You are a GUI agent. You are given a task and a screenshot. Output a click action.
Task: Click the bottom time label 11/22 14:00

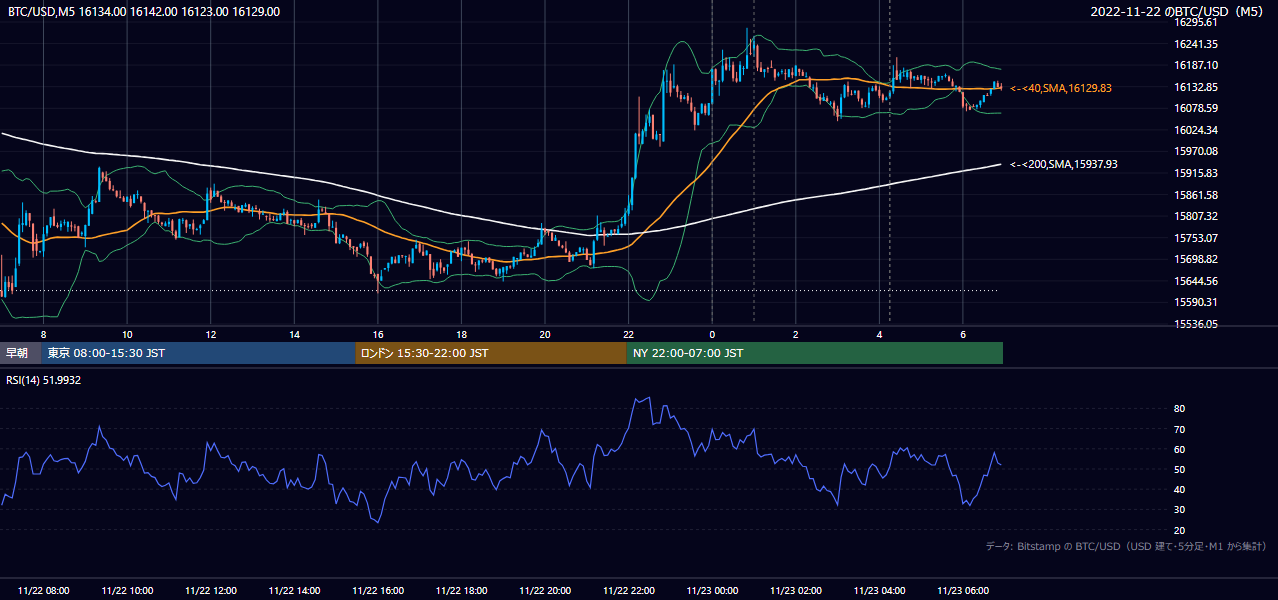pos(294,591)
